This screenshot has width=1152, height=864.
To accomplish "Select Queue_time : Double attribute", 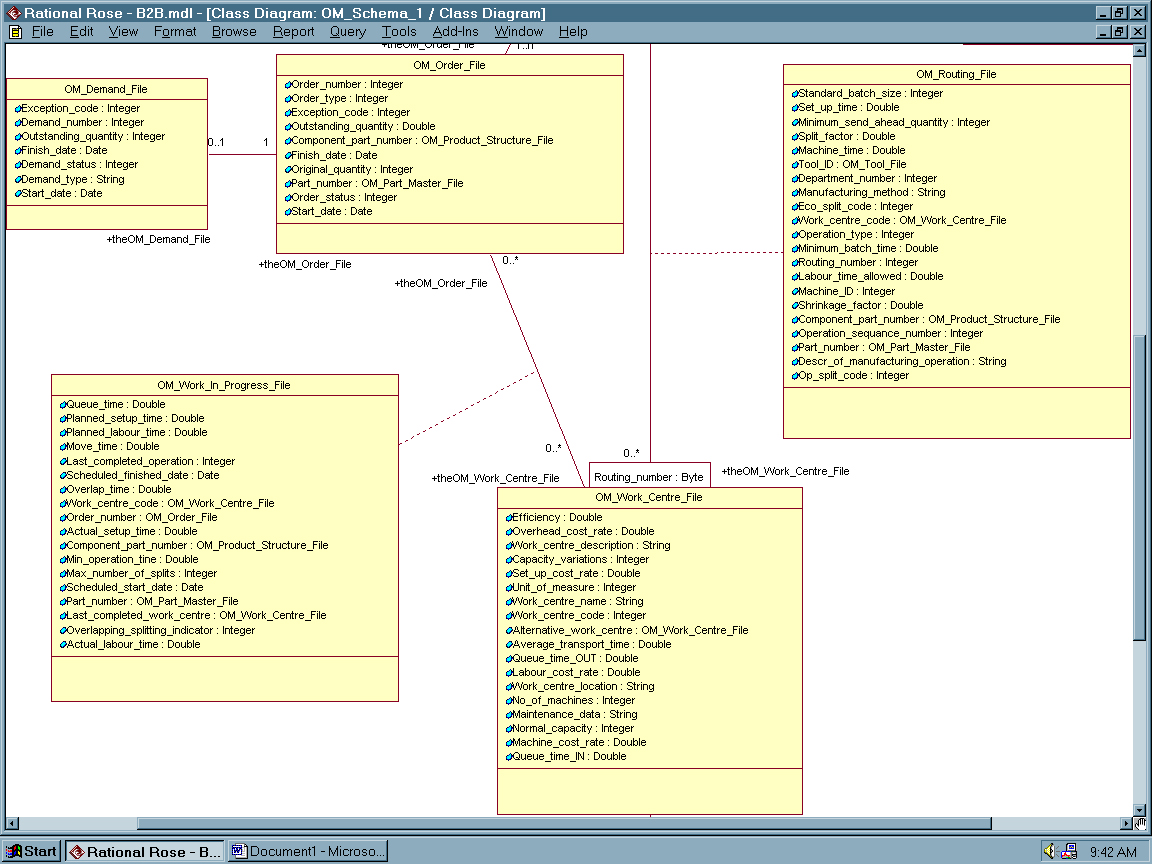I will click(x=112, y=404).
